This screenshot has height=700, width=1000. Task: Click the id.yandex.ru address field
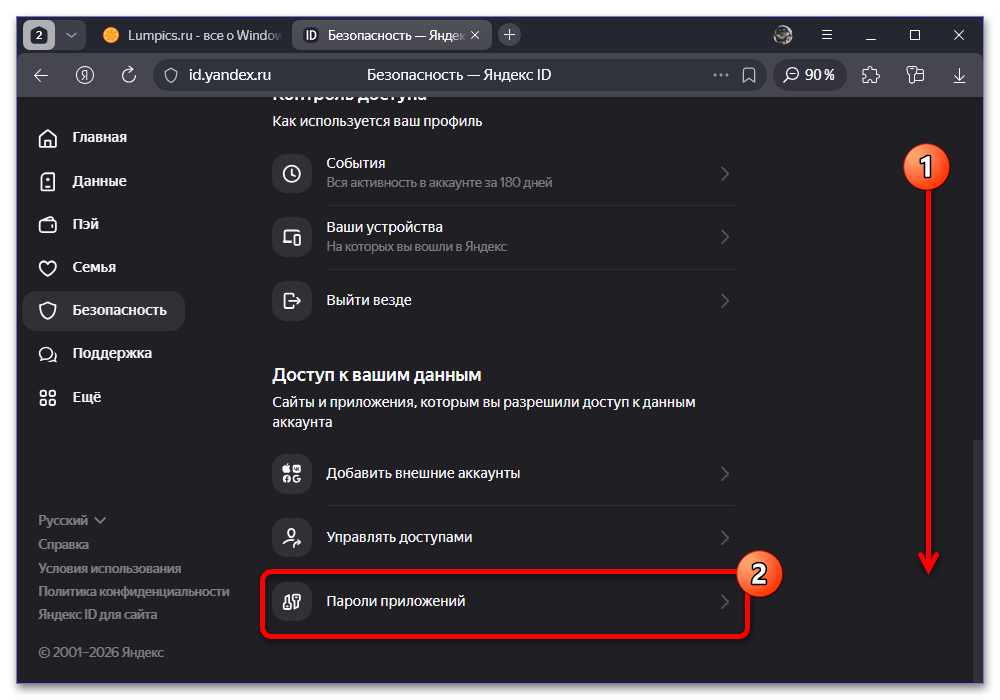tap(230, 75)
